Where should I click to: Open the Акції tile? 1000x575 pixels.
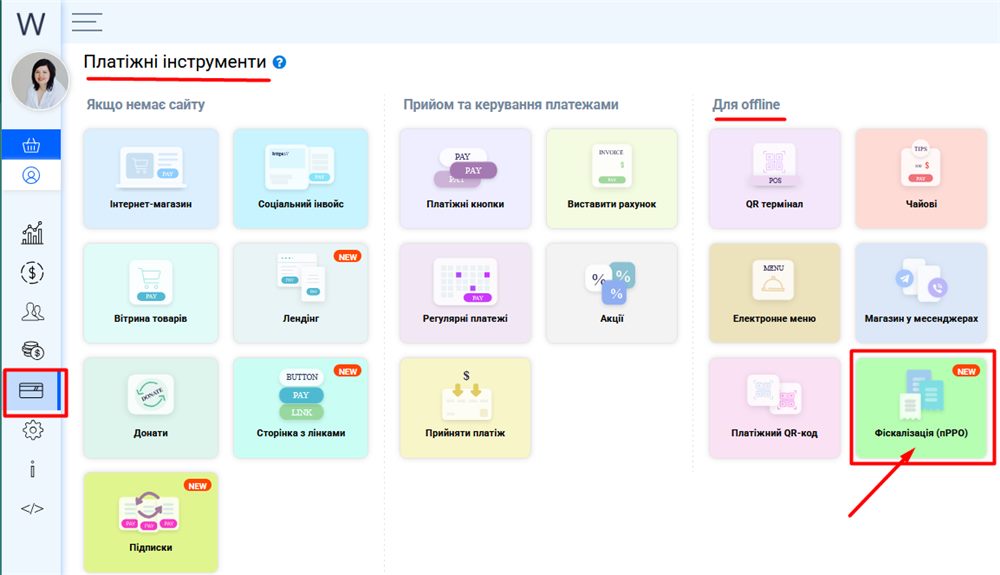(612, 293)
